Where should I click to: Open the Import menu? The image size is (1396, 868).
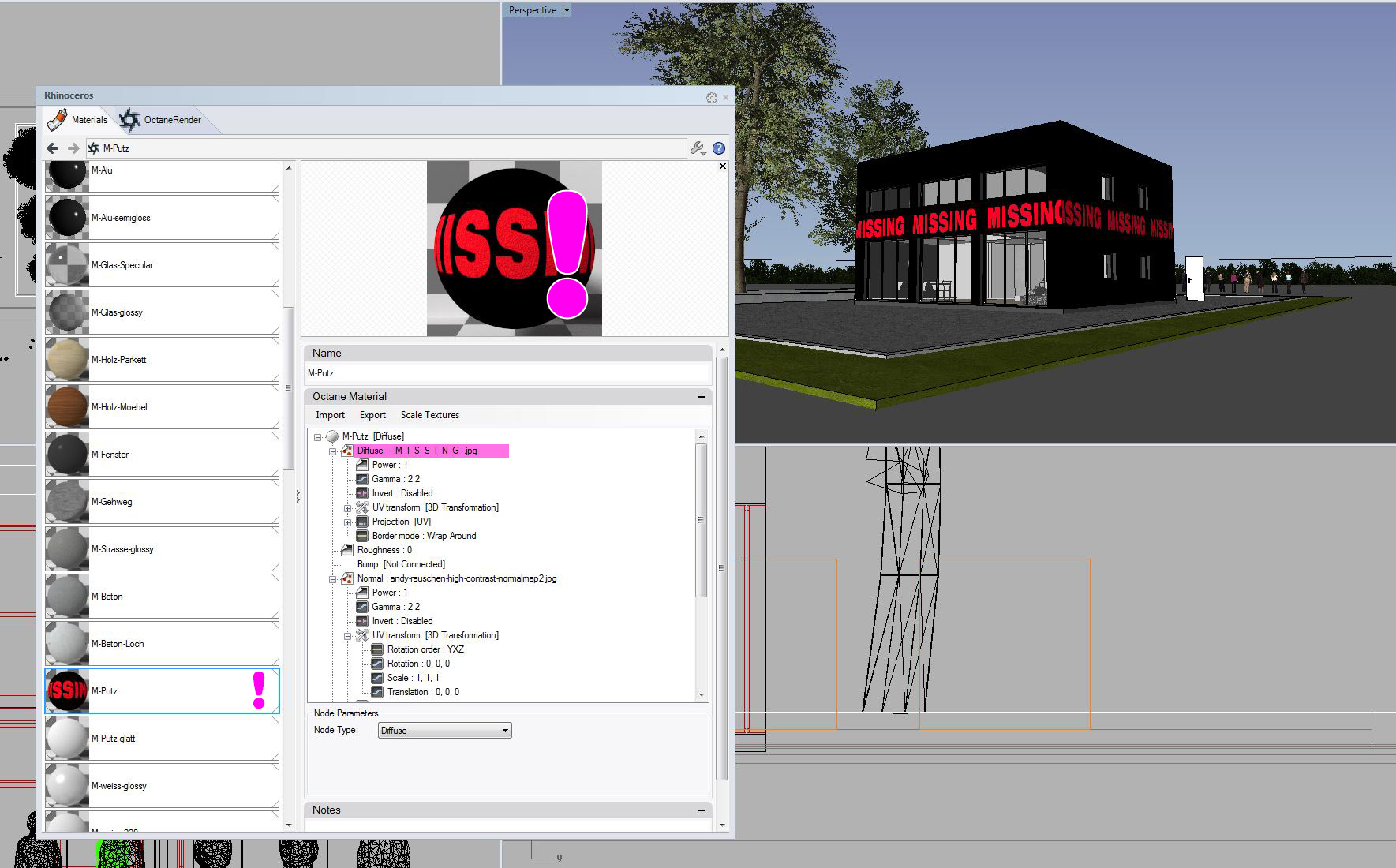click(x=330, y=415)
